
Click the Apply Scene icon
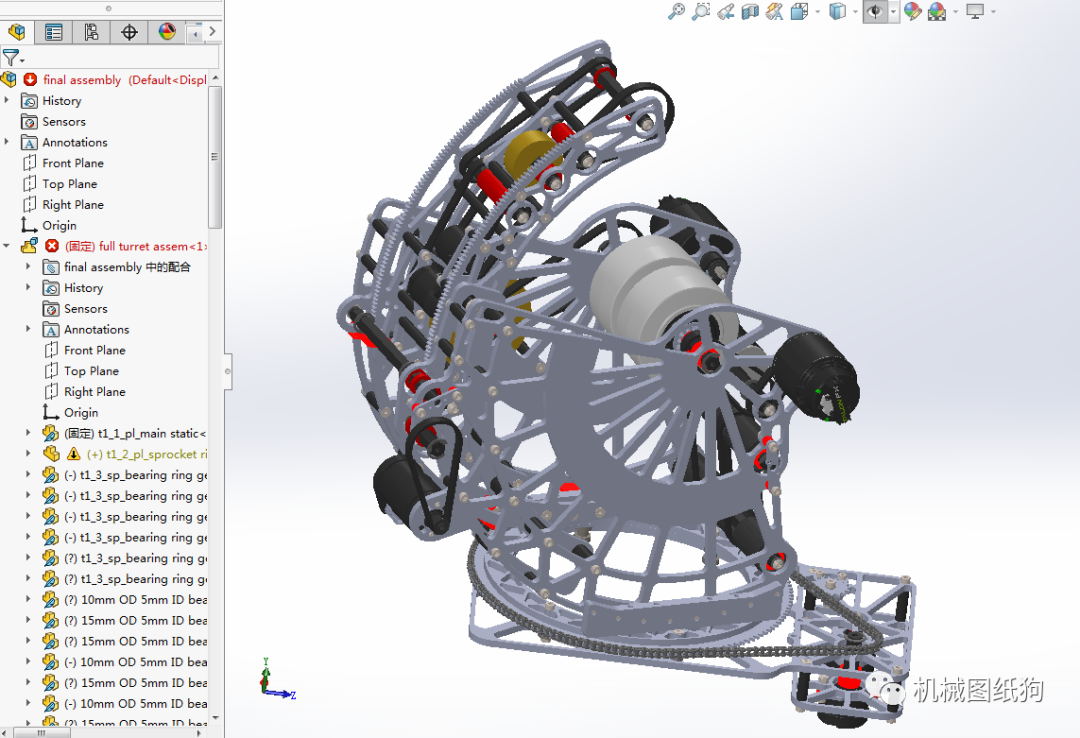[937, 11]
